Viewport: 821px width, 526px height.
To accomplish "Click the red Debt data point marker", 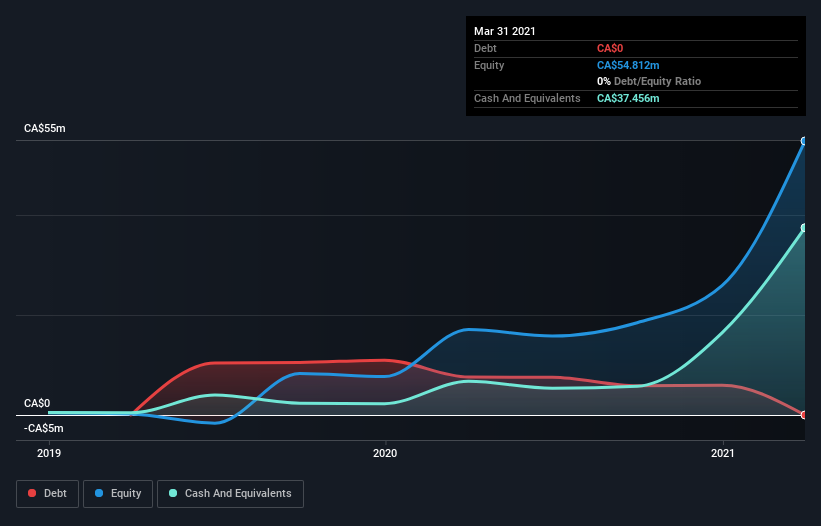I will [x=804, y=415].
